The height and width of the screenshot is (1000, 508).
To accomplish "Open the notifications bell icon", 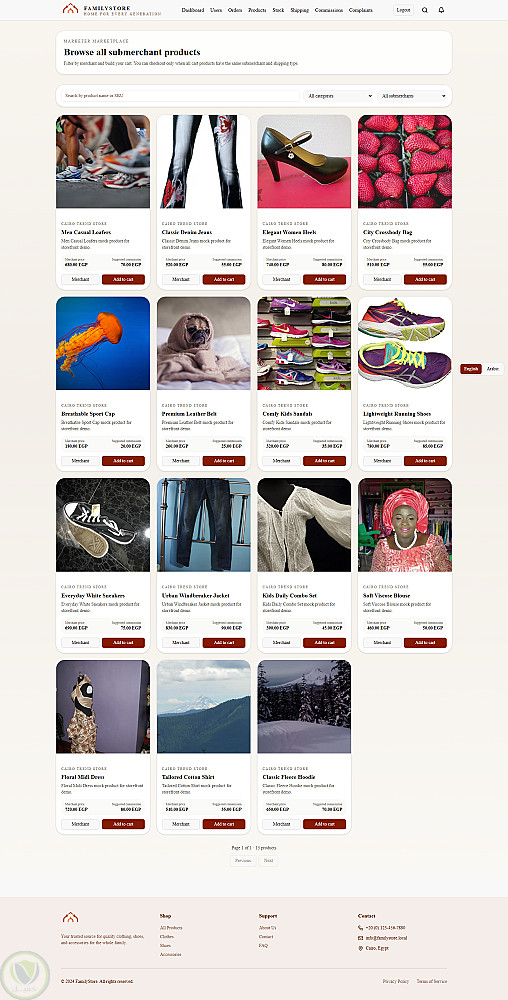I will click(x=441, y=10).
